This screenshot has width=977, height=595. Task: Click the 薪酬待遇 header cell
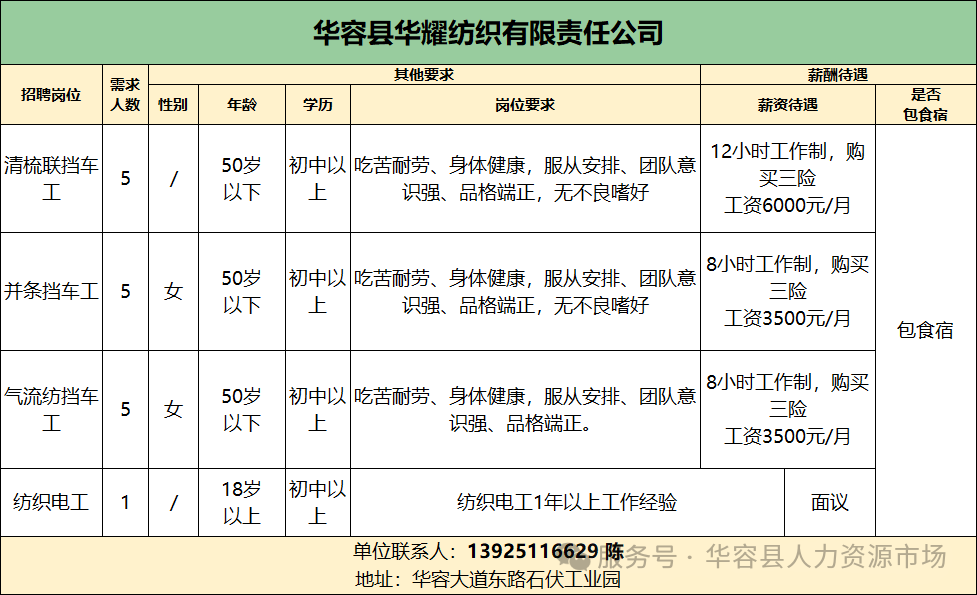838,75
